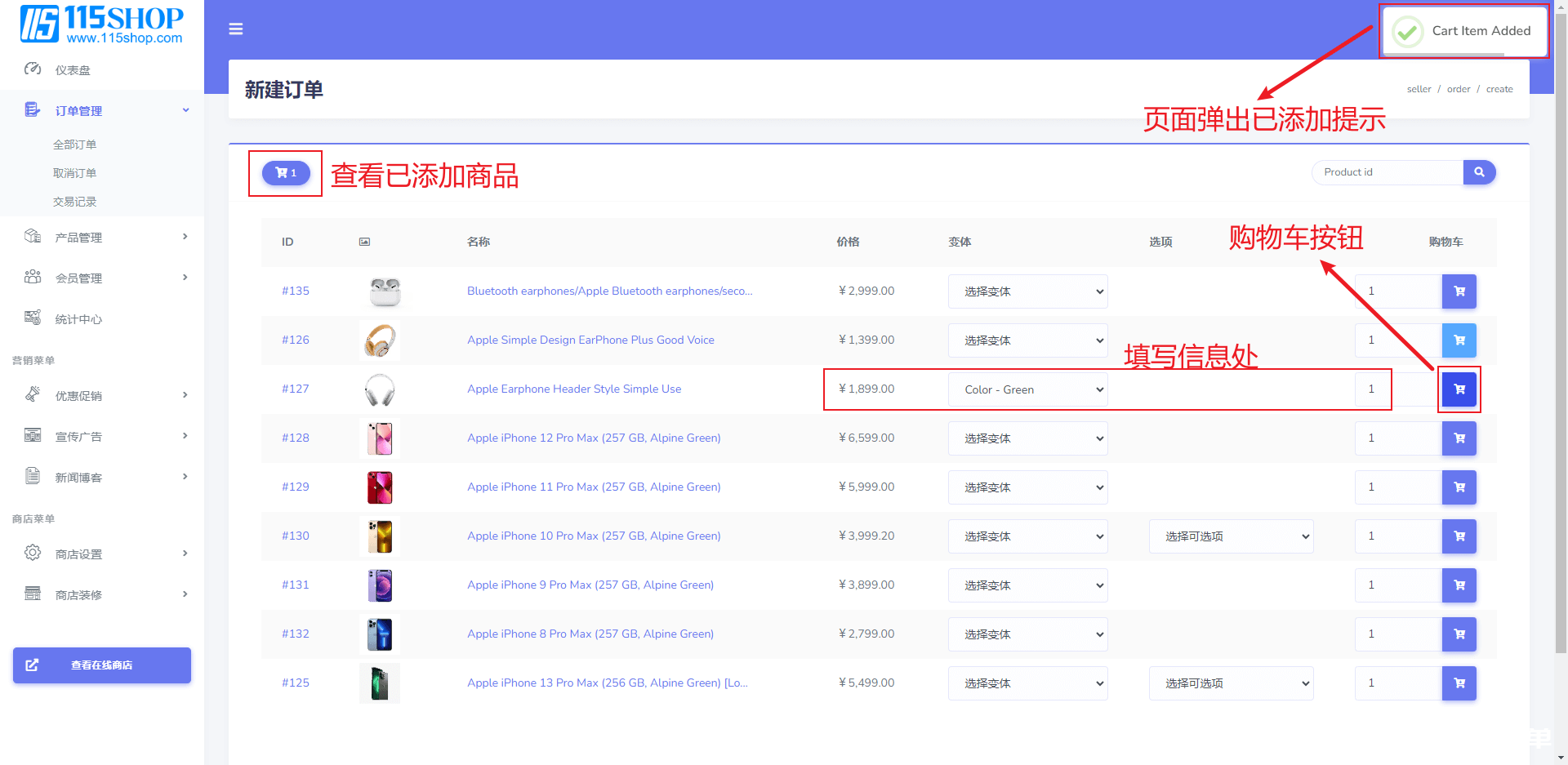This screenshot has width=1568, height=765.
Task: Expand the 会员管理 menu chevron
Action: 185,278
